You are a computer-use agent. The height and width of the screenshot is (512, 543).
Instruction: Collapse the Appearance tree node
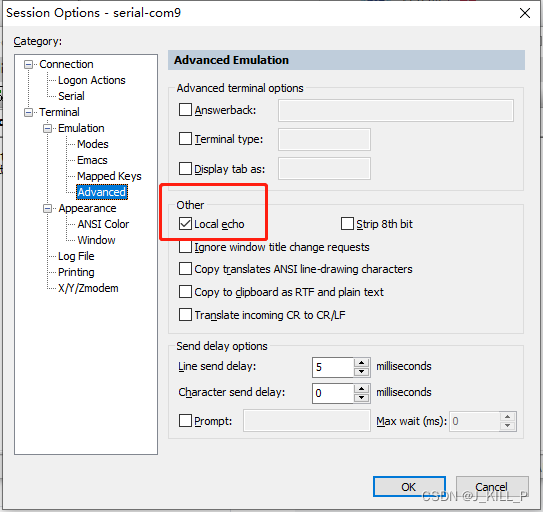(47, 208)
